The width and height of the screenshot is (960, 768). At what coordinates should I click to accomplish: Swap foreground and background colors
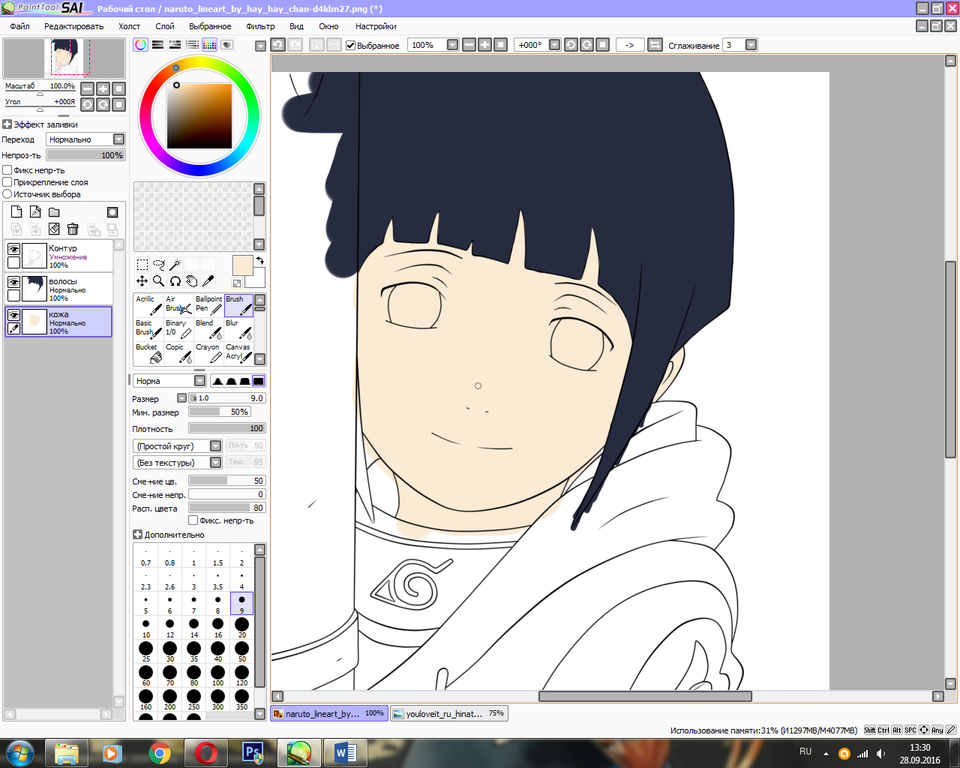click(260, 261)
